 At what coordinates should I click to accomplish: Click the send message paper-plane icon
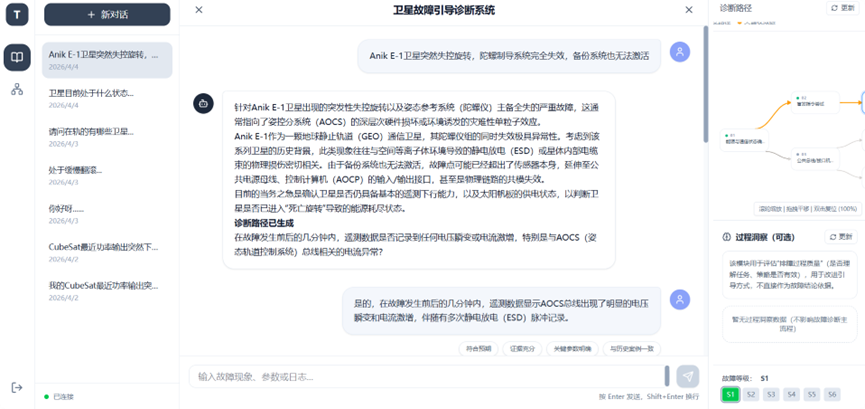tap(687, 376)
